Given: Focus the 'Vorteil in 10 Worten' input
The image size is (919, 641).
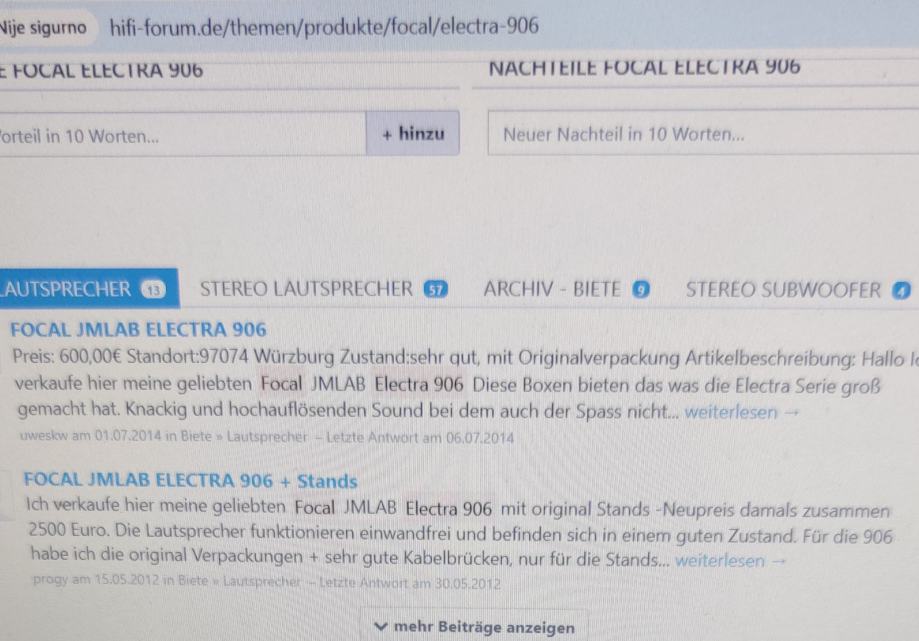Looking at the screenshot, I should (182, 135).
